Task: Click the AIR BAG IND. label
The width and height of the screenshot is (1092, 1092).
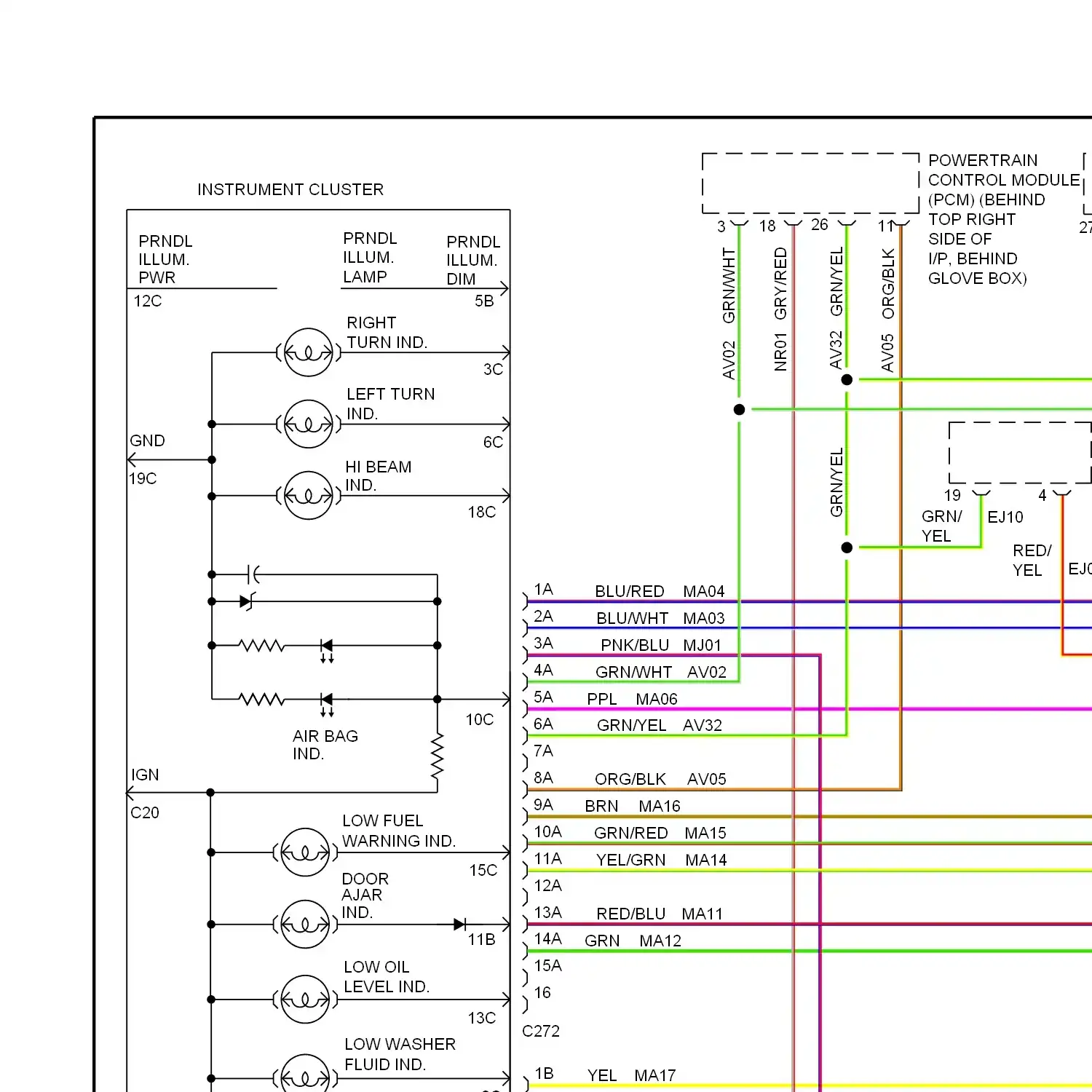Action: pyautogui.click(x=325, y=745)
